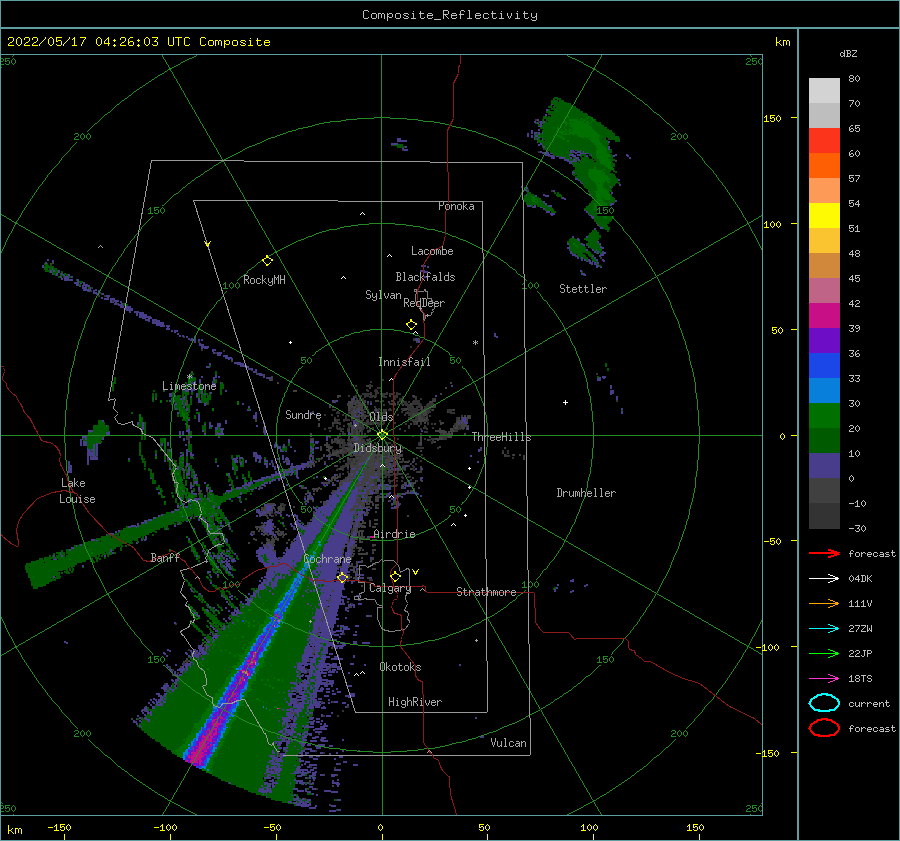The image size is (900, 841).
Task: Click the Banff label
Action: pyautogui.click(x=165, y=557)
